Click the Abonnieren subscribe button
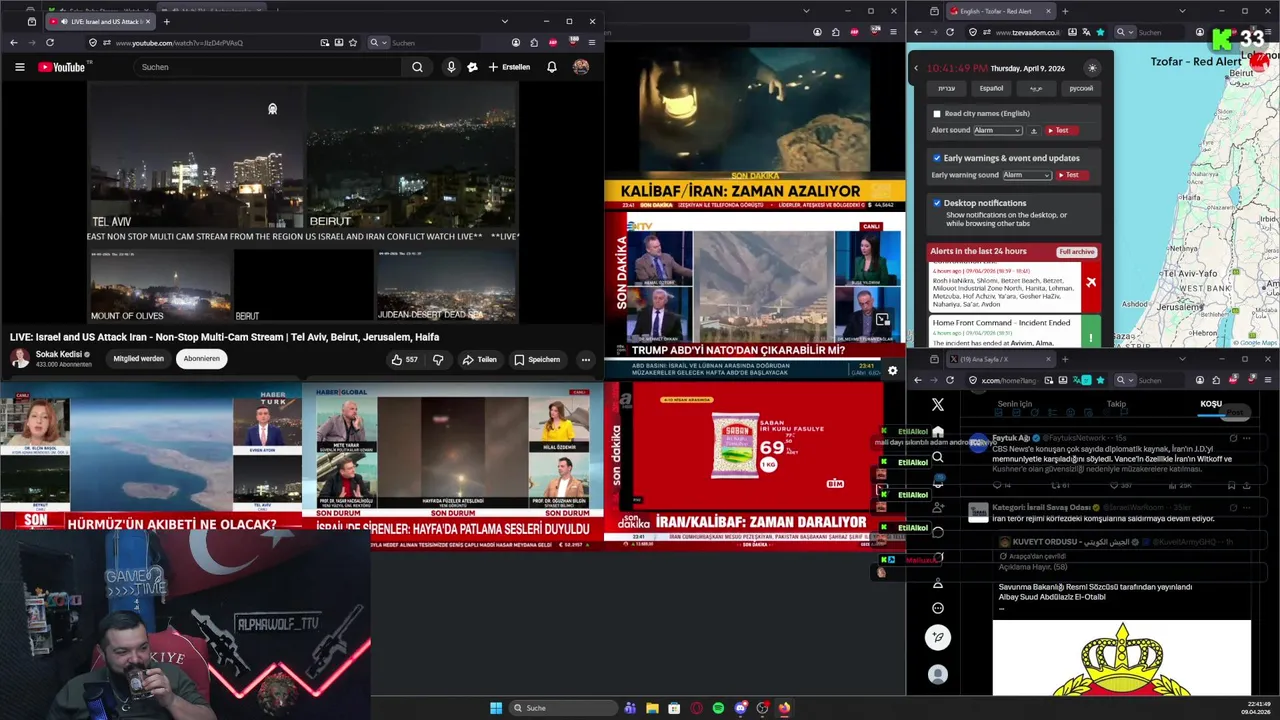Screen dimensions: 1280x720 click(201, 359)
